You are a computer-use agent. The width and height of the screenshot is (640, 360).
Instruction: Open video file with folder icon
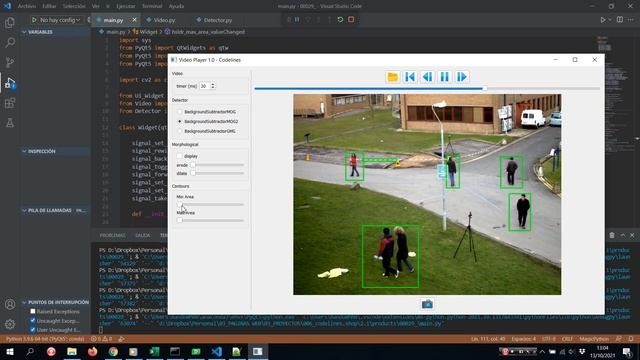(393, 77)
